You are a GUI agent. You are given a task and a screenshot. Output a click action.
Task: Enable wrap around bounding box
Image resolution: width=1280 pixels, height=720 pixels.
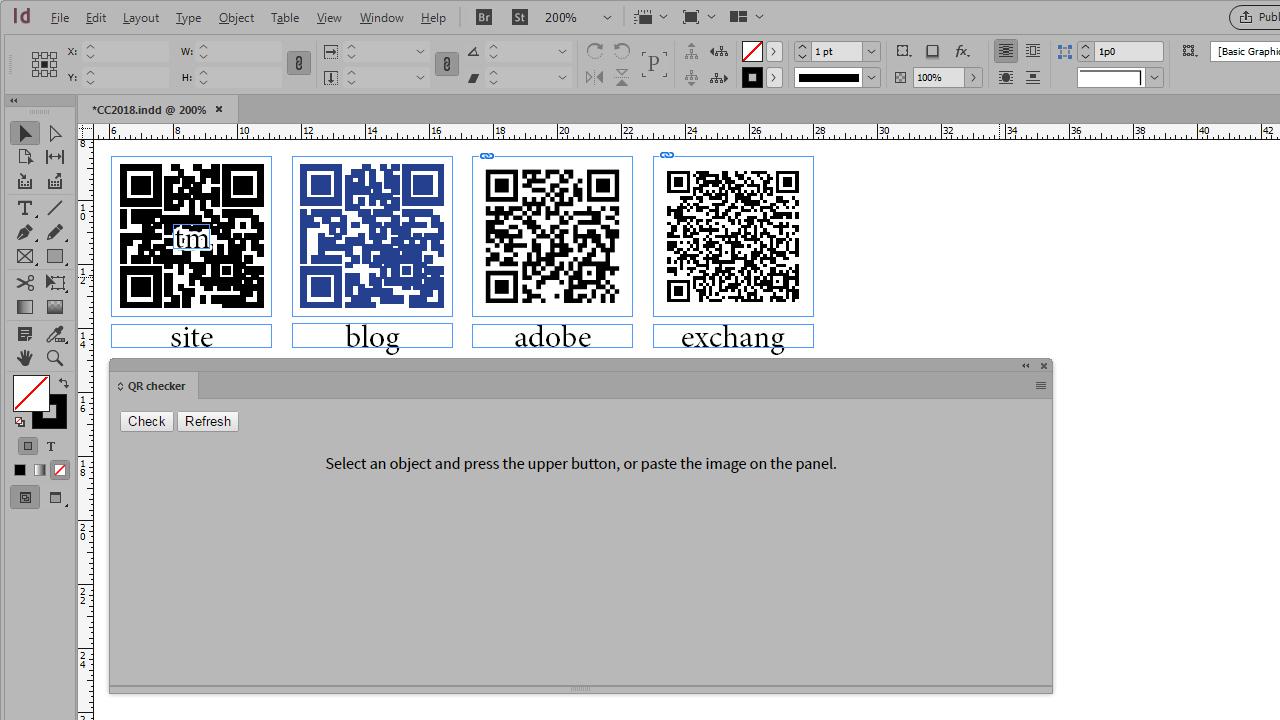point(1033,51)
